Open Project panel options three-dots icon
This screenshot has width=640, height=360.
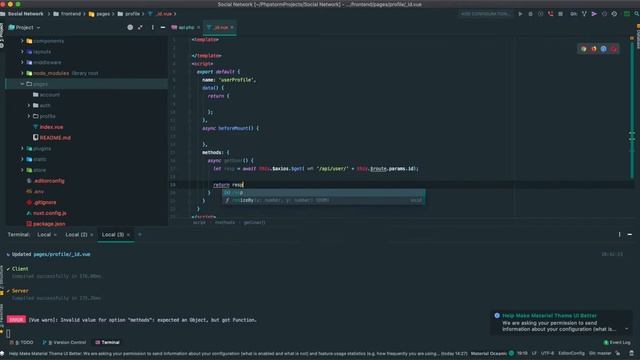click(153, 27)
